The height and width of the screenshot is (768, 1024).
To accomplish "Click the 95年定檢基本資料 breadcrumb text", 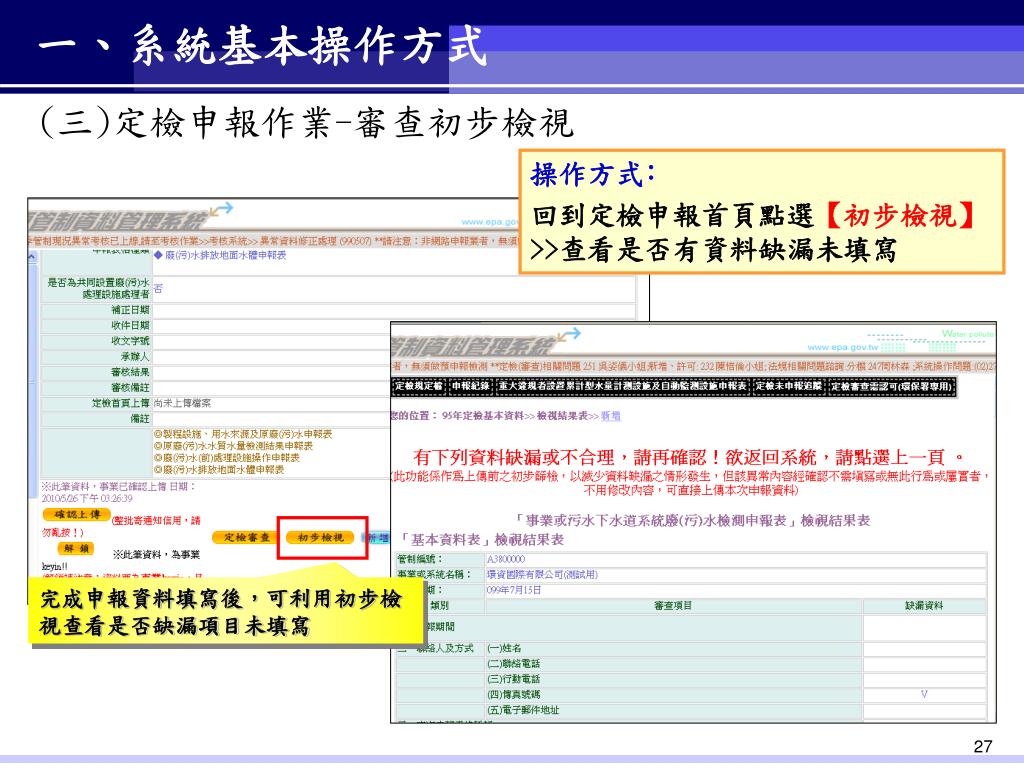I will click(x=482, y=416).
